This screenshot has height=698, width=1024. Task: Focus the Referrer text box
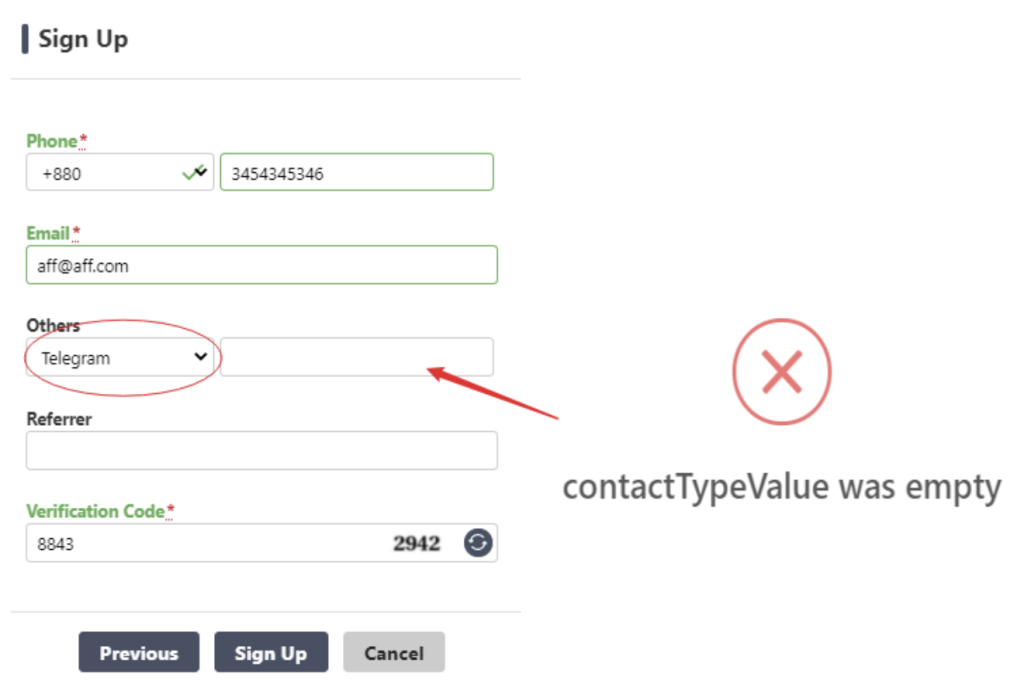click(261, 450)
